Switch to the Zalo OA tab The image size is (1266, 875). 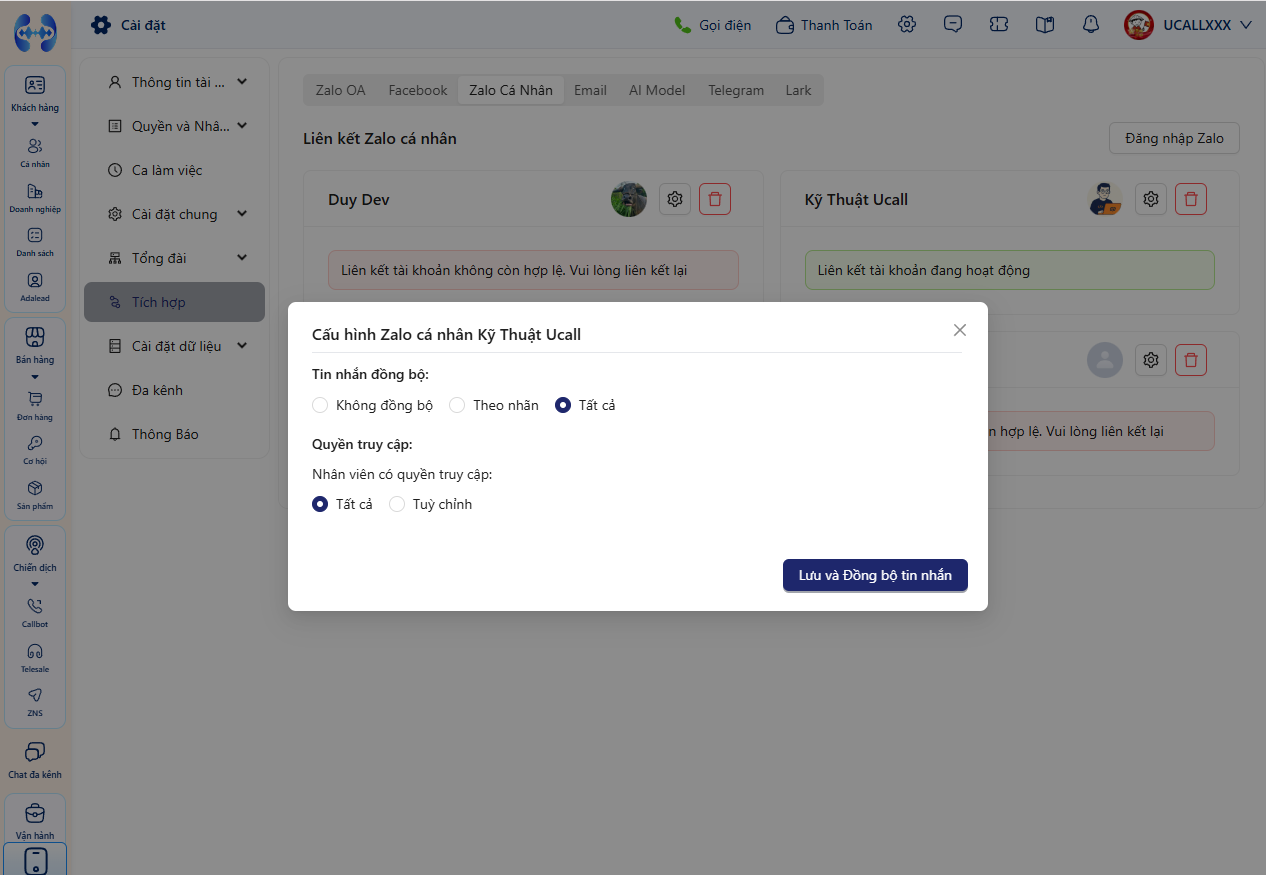click(x=340, y=90)
